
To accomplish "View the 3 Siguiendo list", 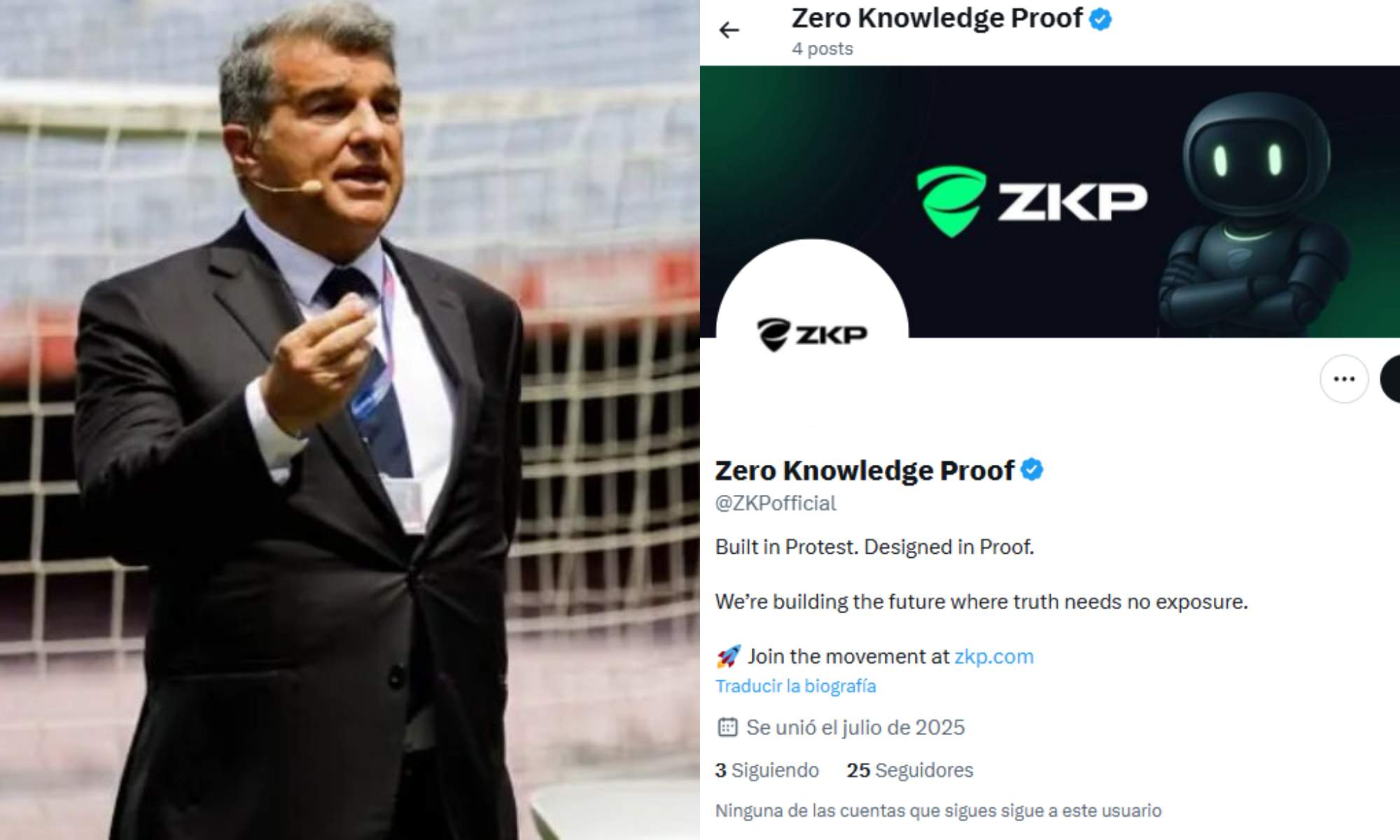I will (x=767, y=770).
